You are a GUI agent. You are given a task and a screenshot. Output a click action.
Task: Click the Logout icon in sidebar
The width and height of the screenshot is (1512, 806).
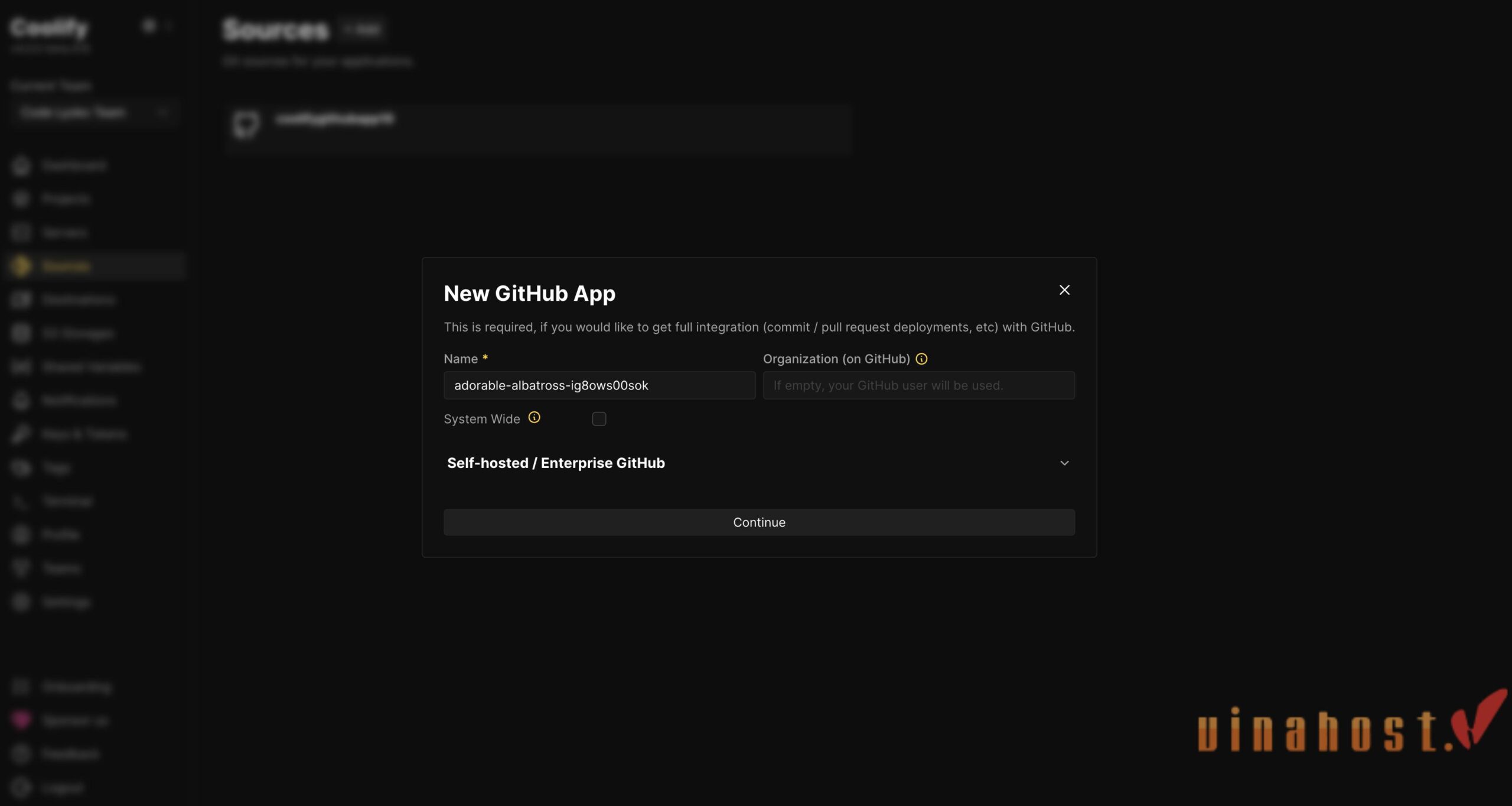pos(21,788)
